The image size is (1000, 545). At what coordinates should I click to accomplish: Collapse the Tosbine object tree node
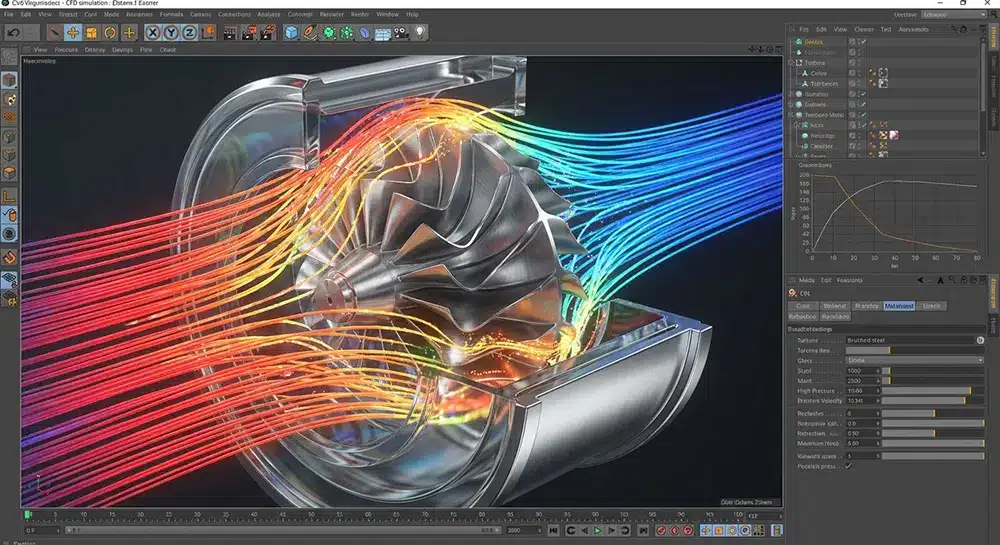[x=791, y=63]
